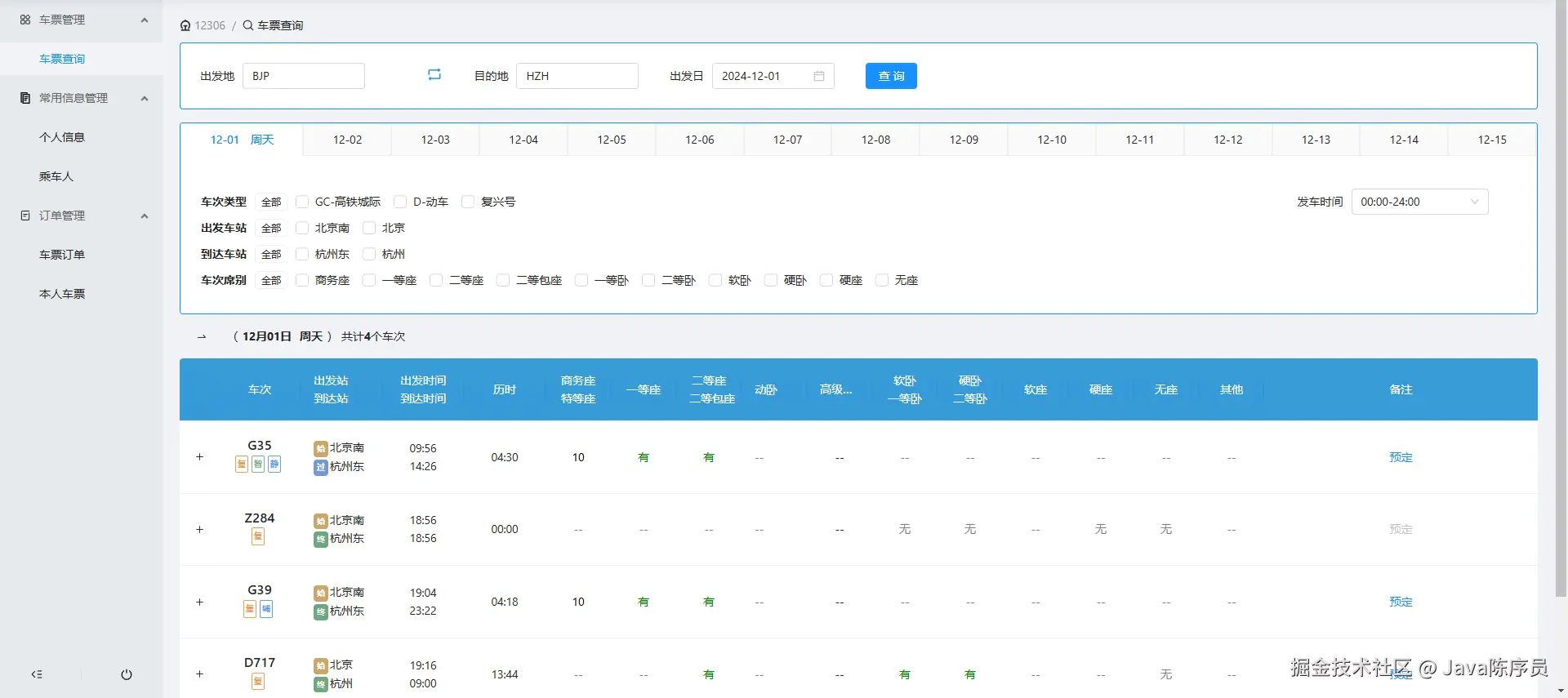Click the power logout icon in sidebar

click(127, 674)
